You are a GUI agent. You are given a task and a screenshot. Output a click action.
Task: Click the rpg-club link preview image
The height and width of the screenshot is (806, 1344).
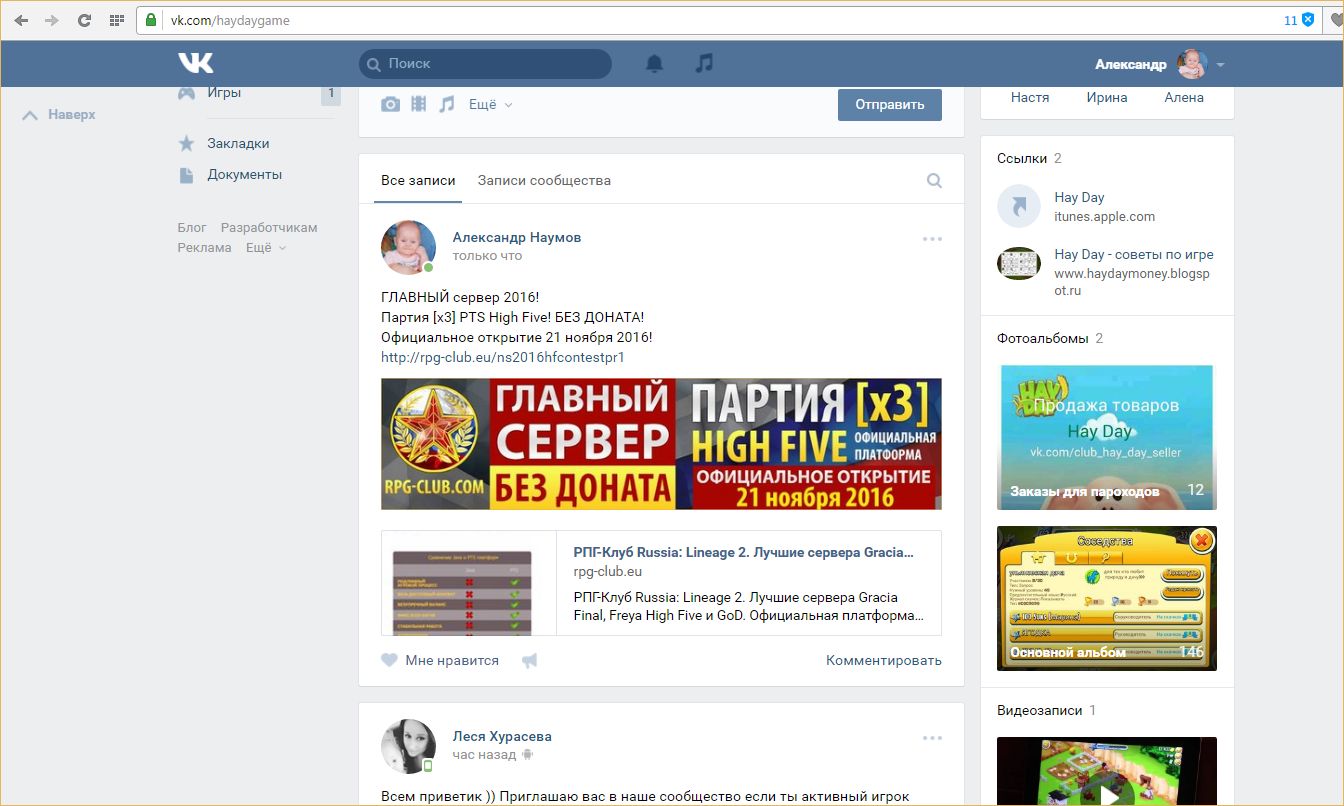tap(469, 583)
